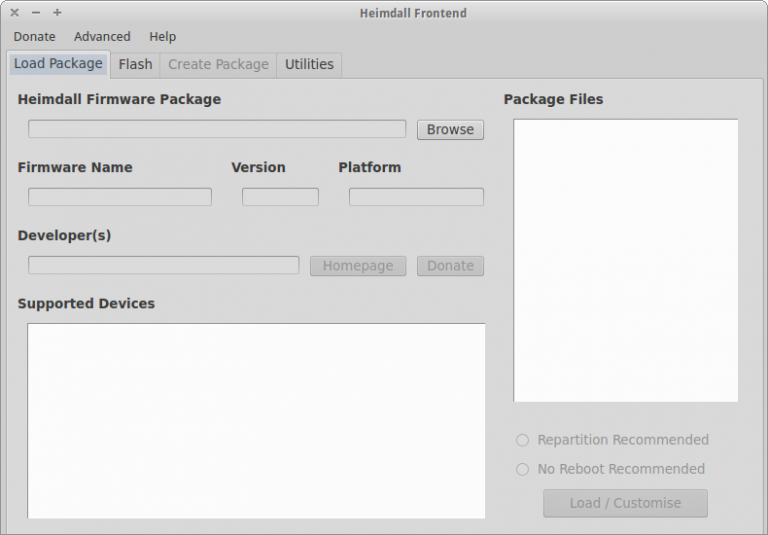Click the Load / Customise button
This screenshot has height=535, width=768.
coord(625,503)
